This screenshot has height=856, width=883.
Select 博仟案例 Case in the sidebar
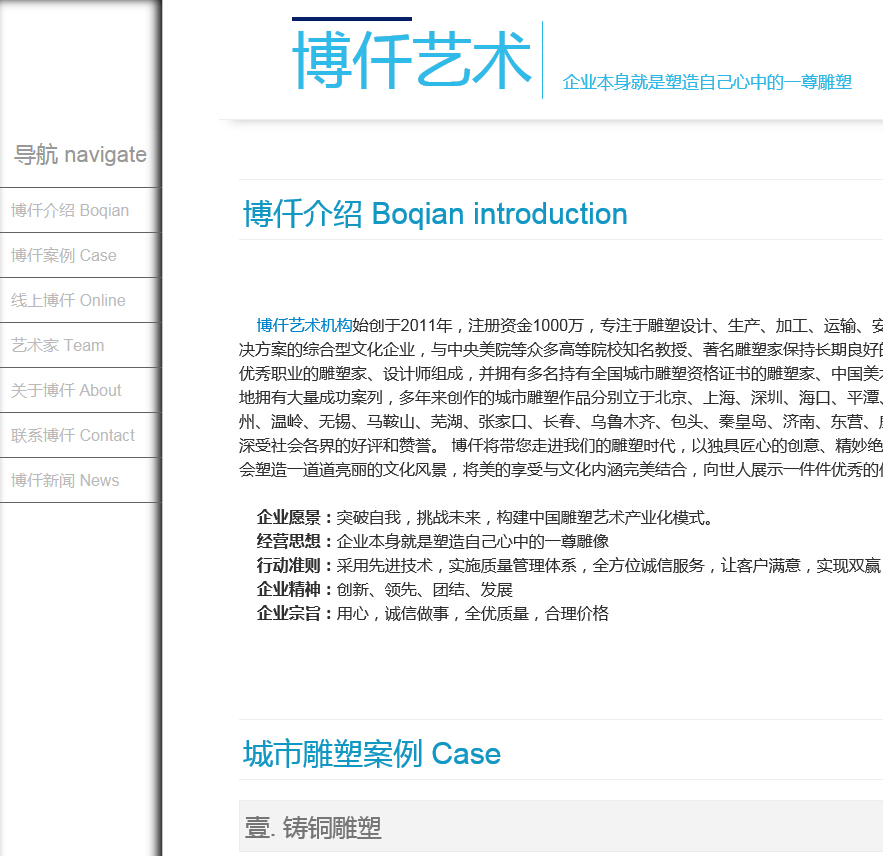point(63,255)
